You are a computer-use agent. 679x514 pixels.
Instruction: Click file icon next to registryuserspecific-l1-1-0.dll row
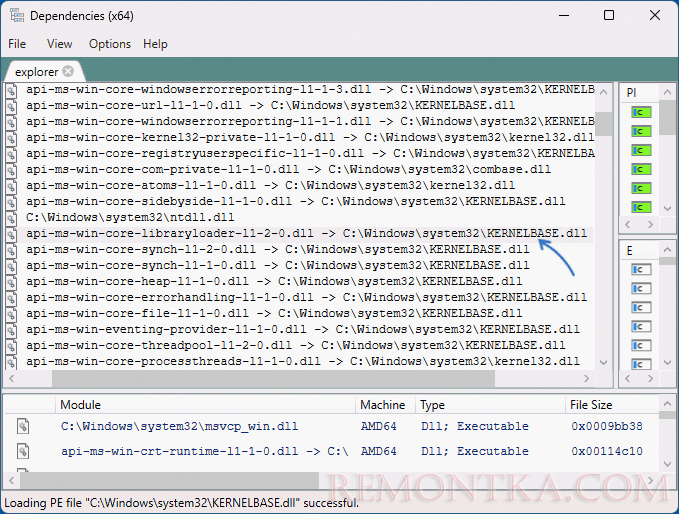(x=11, y=155)
